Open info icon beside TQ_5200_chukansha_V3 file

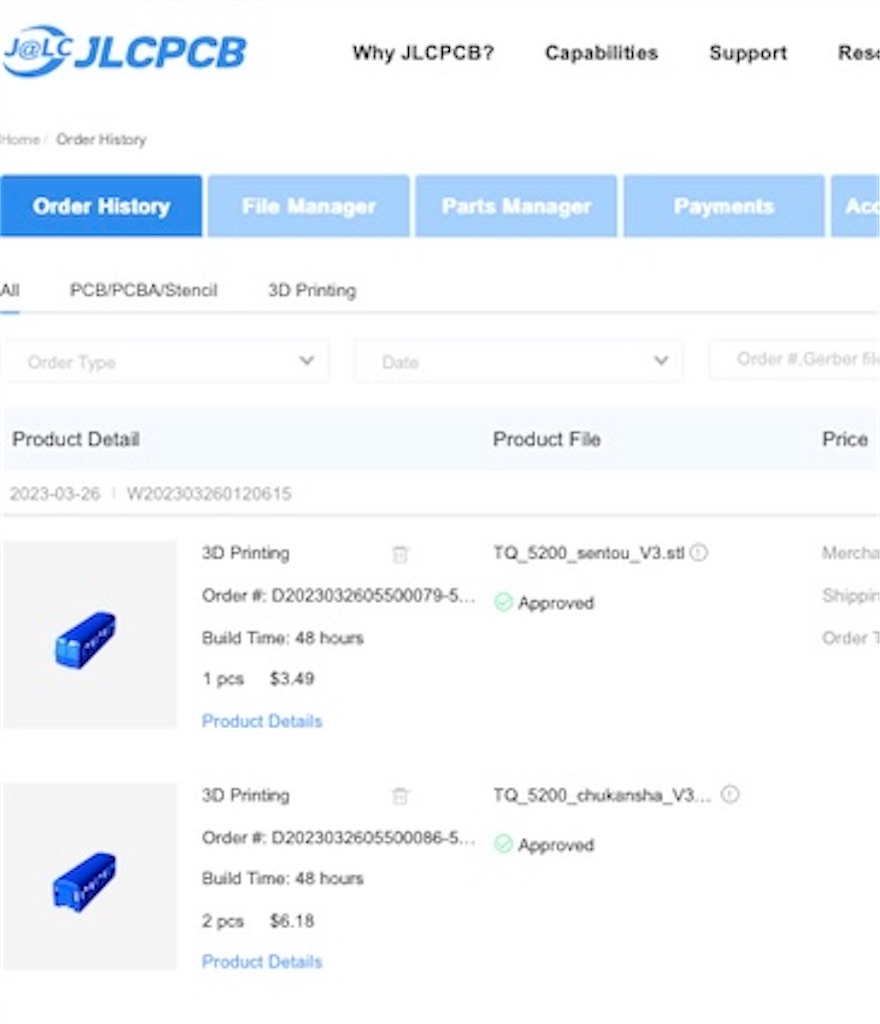[x=730, y=794]
